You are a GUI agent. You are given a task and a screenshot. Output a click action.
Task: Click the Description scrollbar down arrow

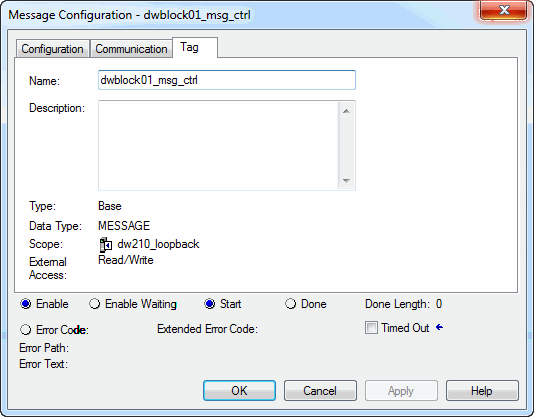[346, 181]
